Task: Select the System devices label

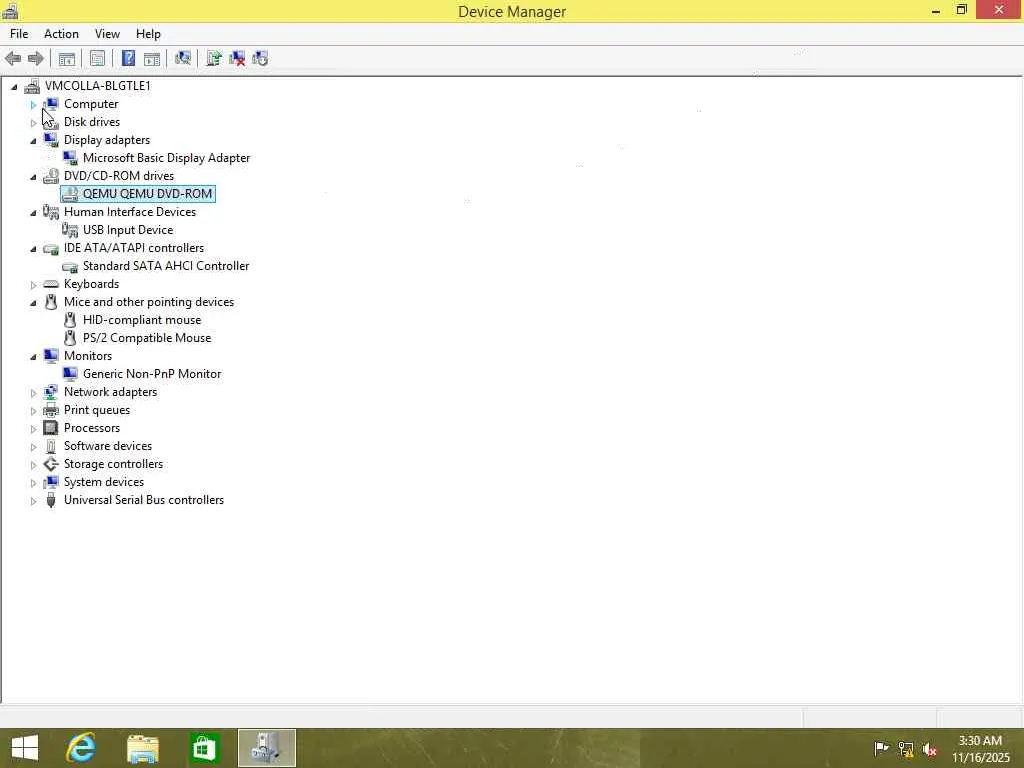Action: click(104, 482)
